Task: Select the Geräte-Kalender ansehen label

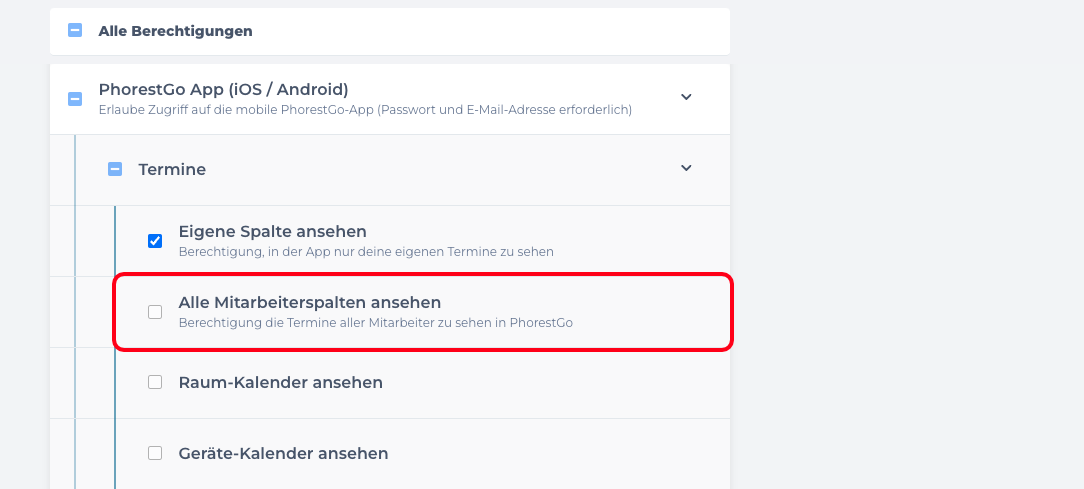Action: (283, 453)
